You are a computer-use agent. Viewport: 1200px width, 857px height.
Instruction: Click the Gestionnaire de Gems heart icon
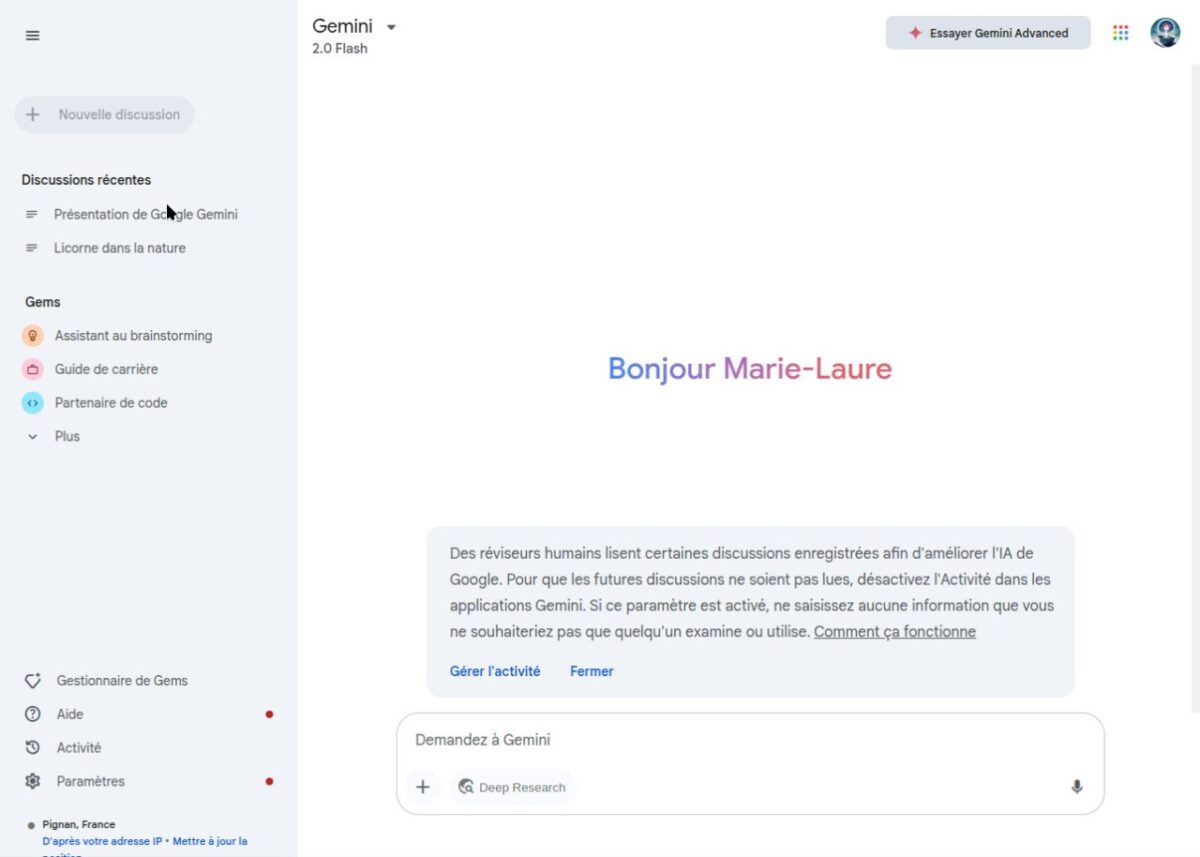pos(33,681)
